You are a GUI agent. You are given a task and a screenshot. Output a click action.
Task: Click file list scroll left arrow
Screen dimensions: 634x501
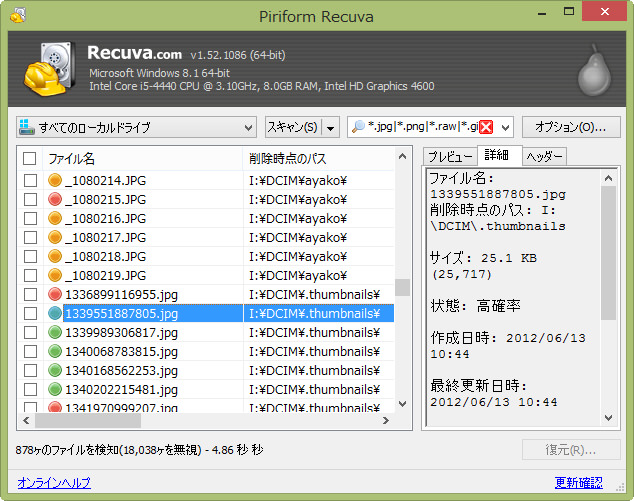tap(26, 421)
